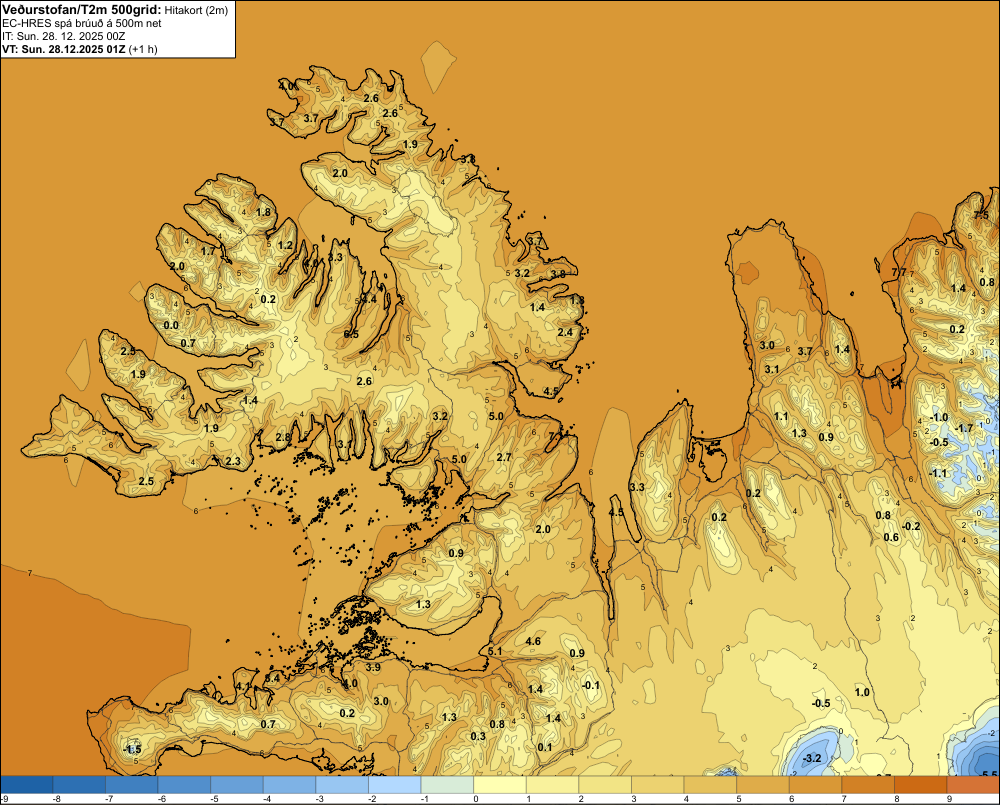Pick the legend swatch between 4 and 5
This screenshot has width=1000, height=805.
coord(710,785)
